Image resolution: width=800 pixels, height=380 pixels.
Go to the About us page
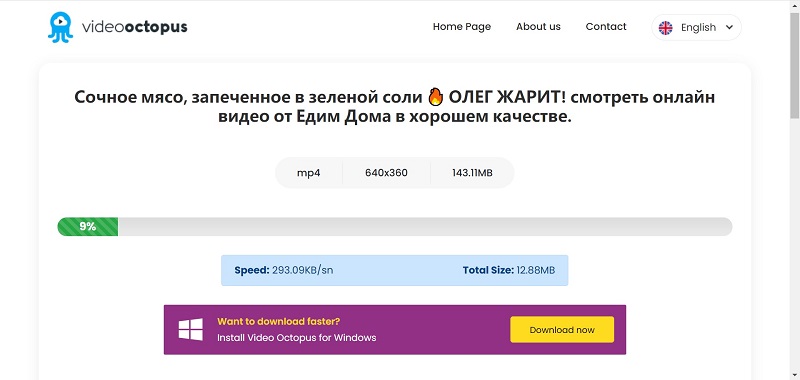pyautogui.click(x=538, y=27)
